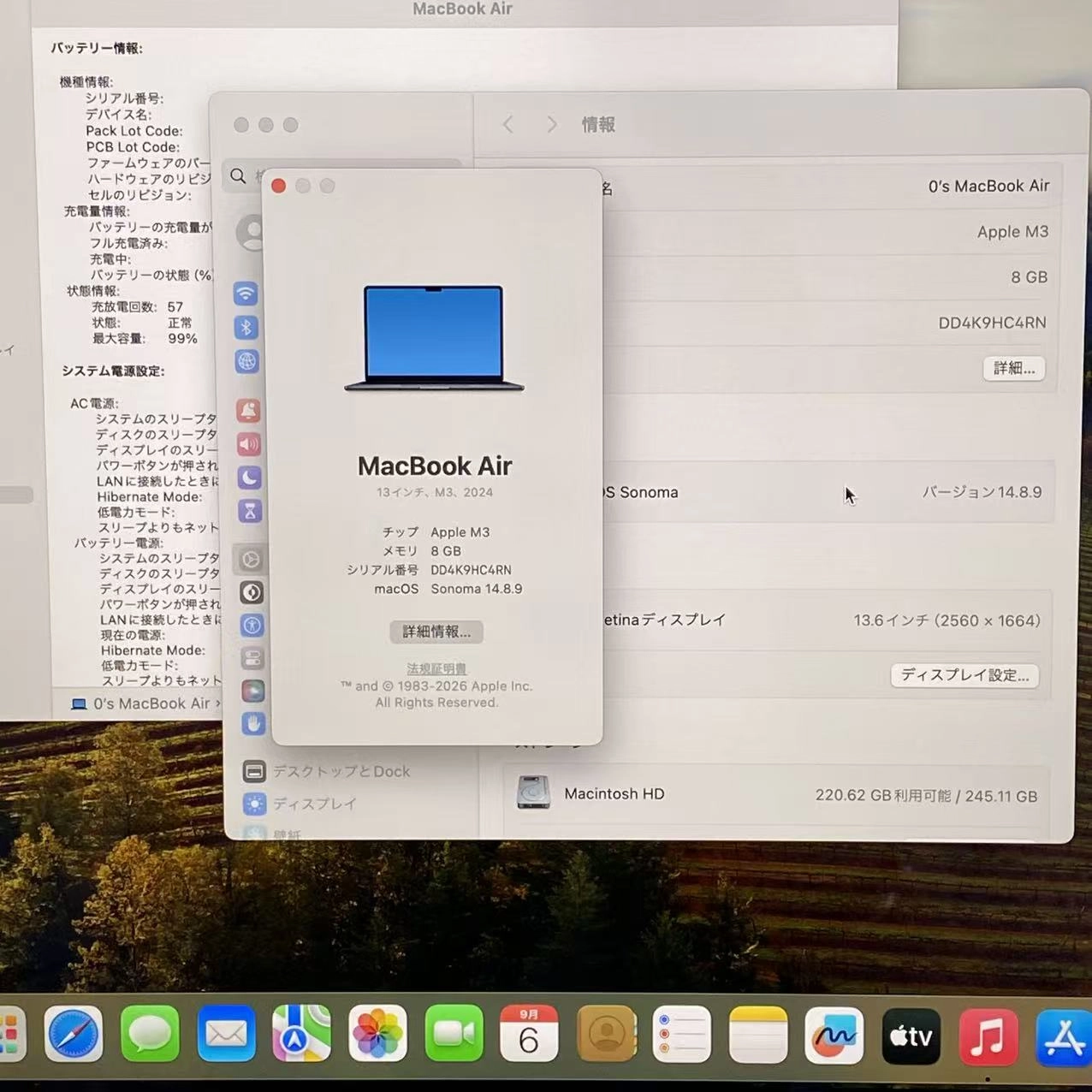Close the About This Mac window
Image resolution: width=1092 pixels, height=1092 pixels.
278,186
